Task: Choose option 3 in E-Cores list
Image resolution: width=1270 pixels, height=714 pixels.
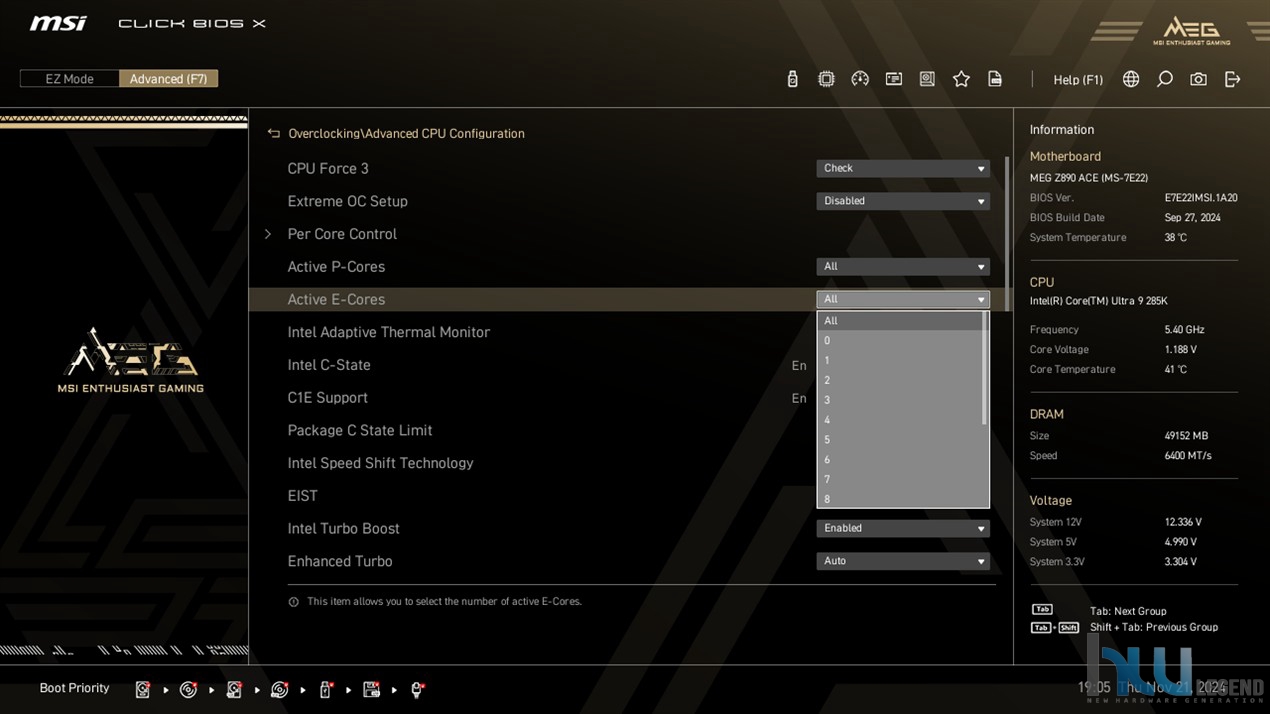Action: coord(900,400)
